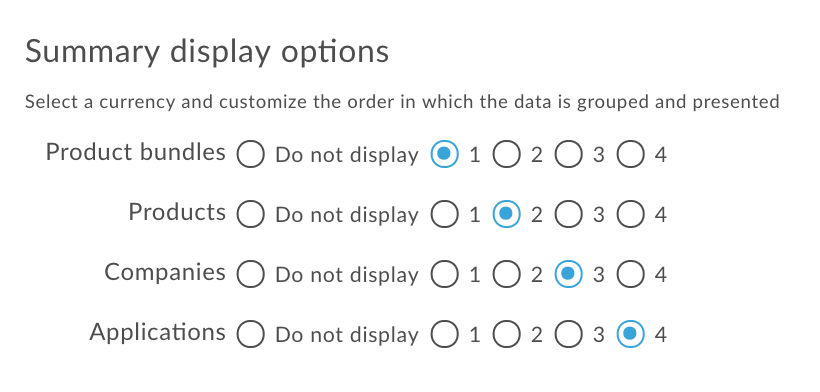
Task: Choose order 2 for Products
Action: pos(506,214)
